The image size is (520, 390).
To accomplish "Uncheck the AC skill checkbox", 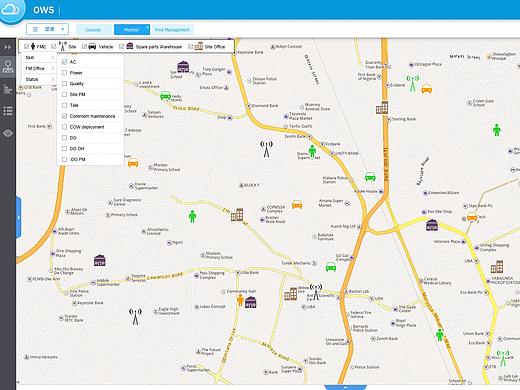I will [64, 62].
